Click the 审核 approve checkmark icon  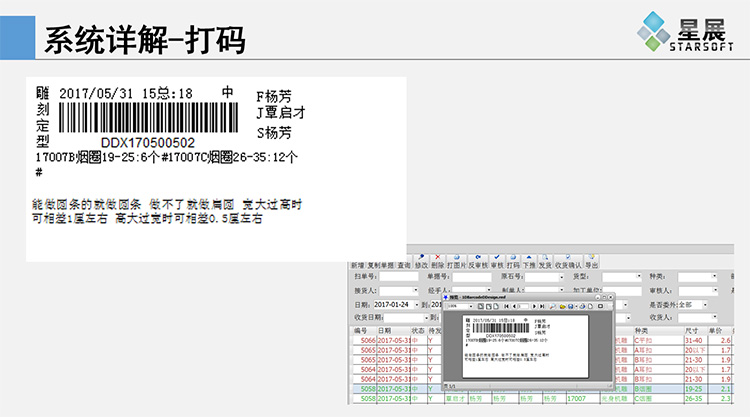(x=494, y=263)
